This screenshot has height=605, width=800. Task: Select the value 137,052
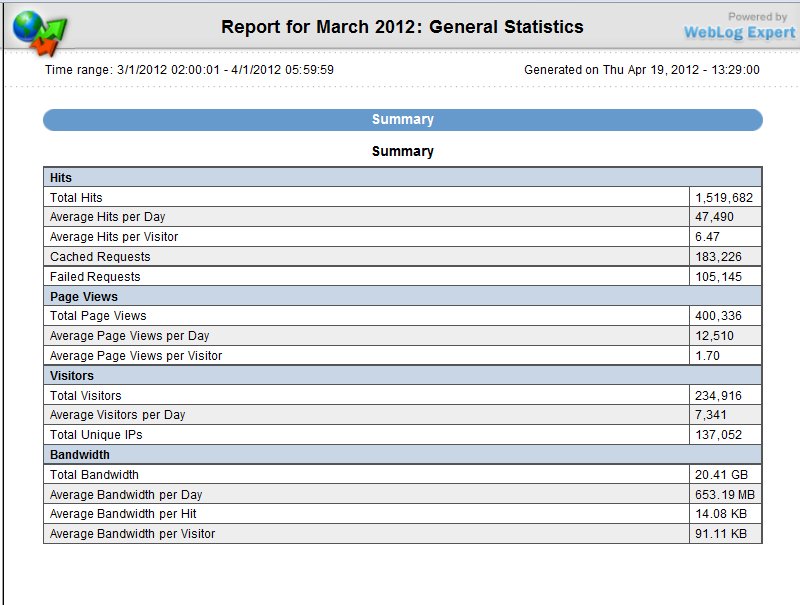pos(718,435)
